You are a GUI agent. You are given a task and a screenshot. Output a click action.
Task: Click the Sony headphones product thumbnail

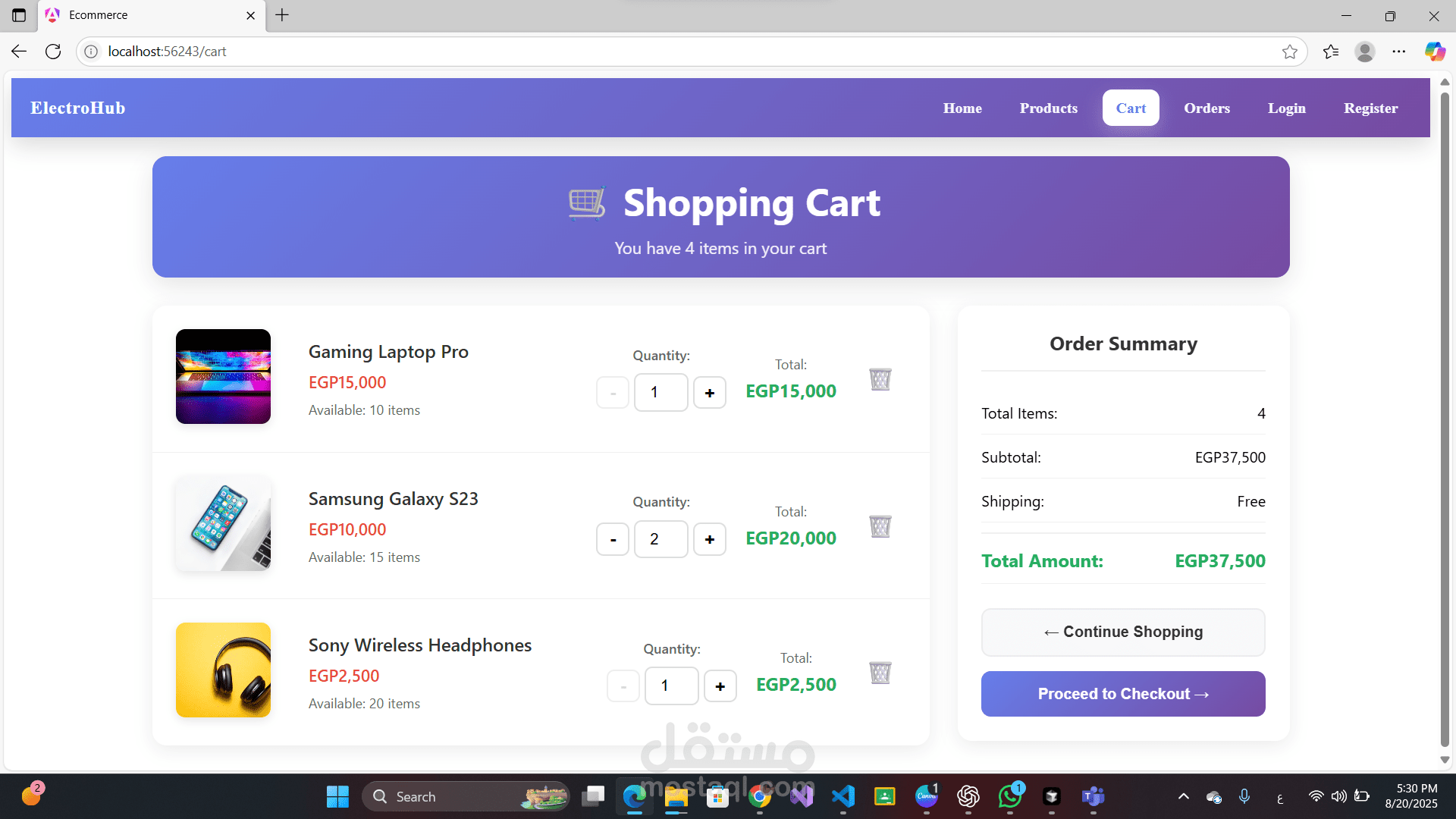pos(223,670)
